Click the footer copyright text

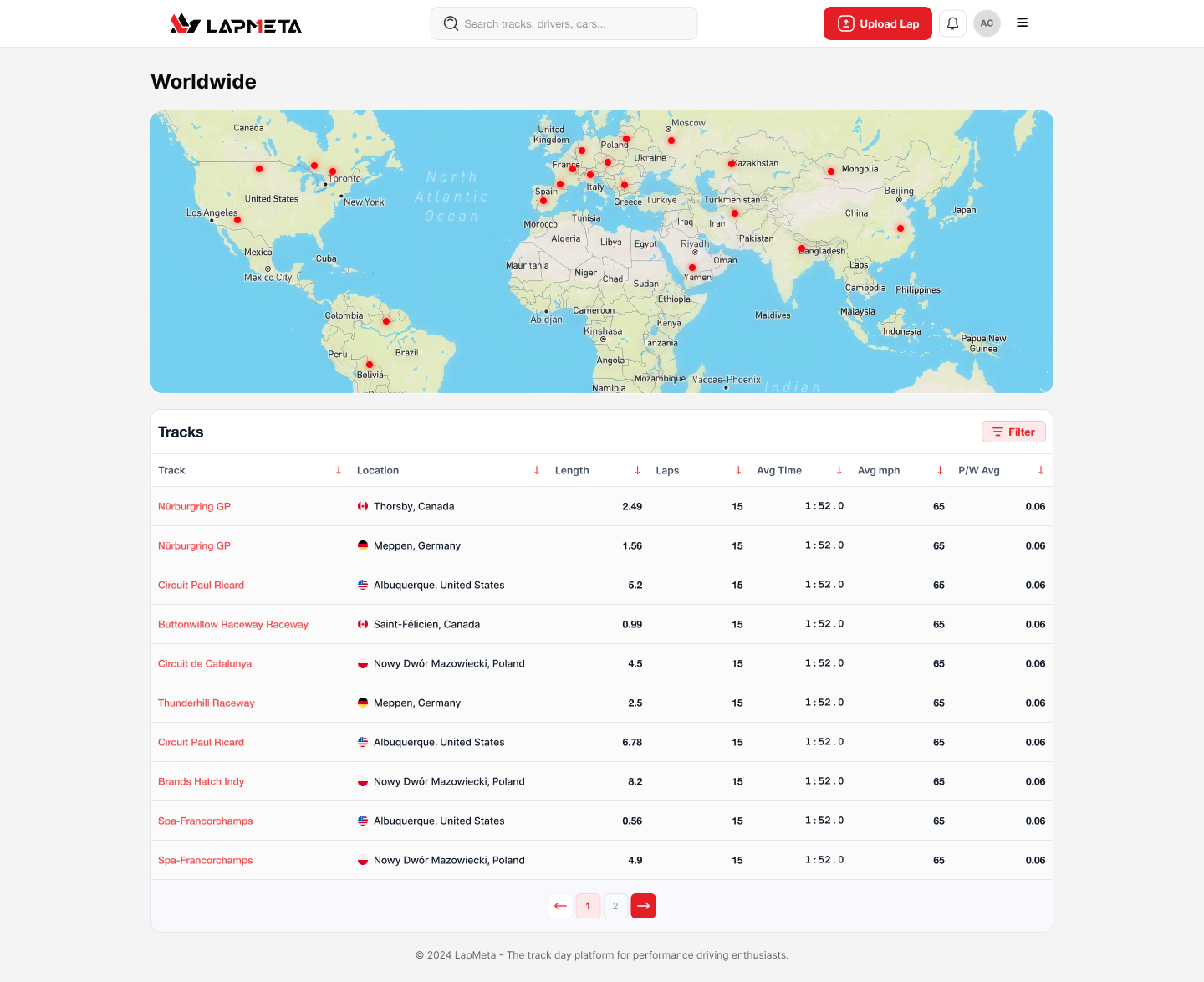(x=602, y=954)
